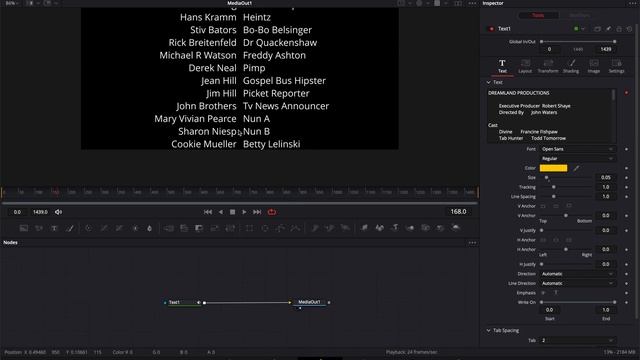This screenshot has width=640, height=360.
Task: Add a Fast Noise node from toolbar
Action: (x=39, y=228)
